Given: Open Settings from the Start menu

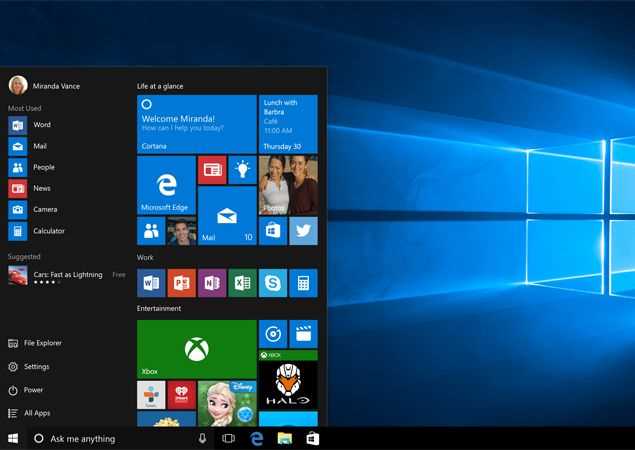Looking at the screenshot, I should [x=29, y=367].
